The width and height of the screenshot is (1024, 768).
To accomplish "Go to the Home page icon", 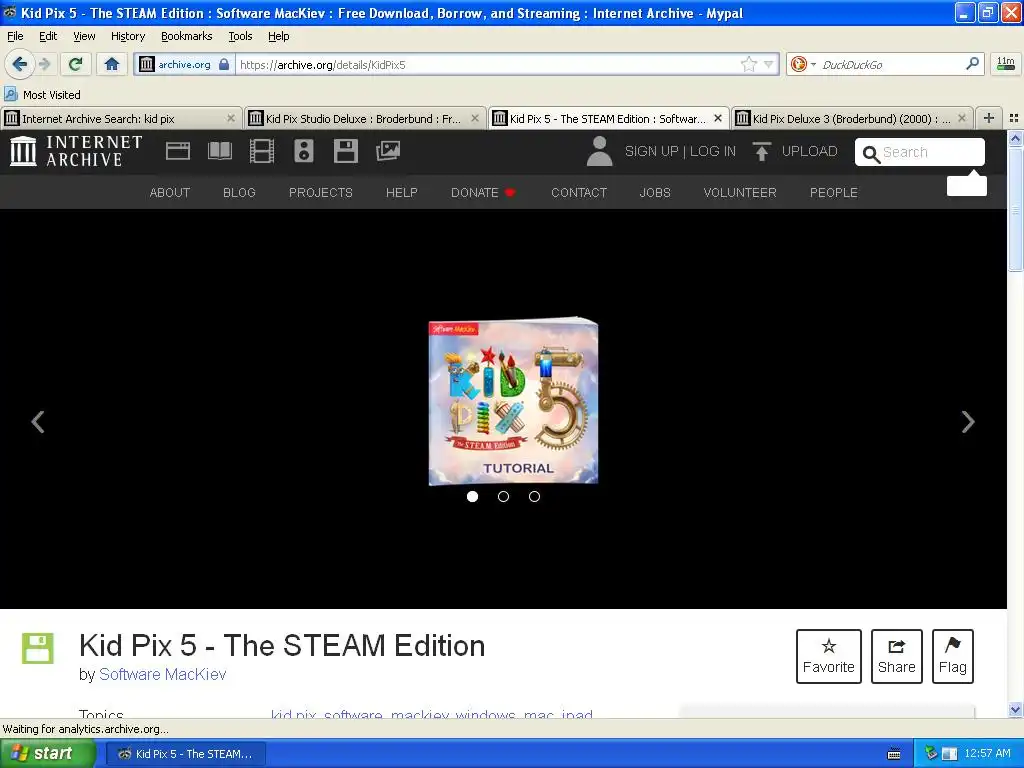I will [112, 64].
